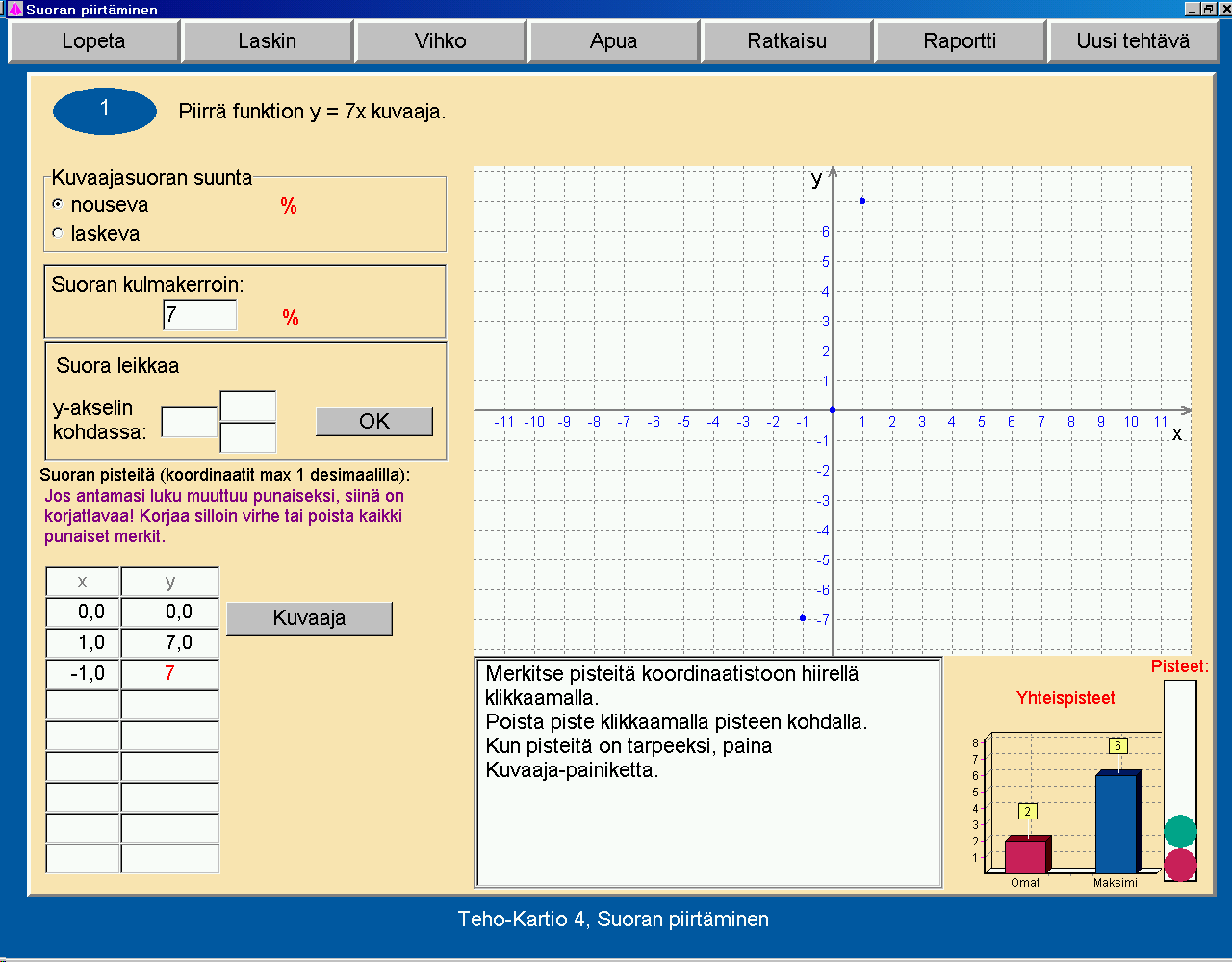This screenshot has height=962, width=1232.
Task: Click the red Omat bar in chart
Action: pos(1026,855)
